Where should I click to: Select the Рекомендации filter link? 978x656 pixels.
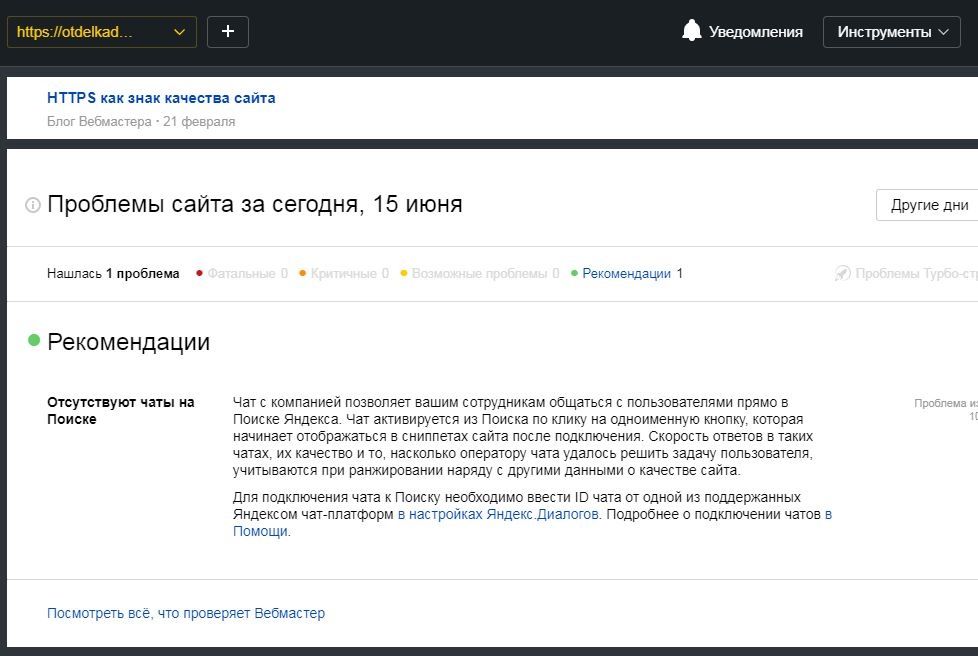(x=626, y=273)
